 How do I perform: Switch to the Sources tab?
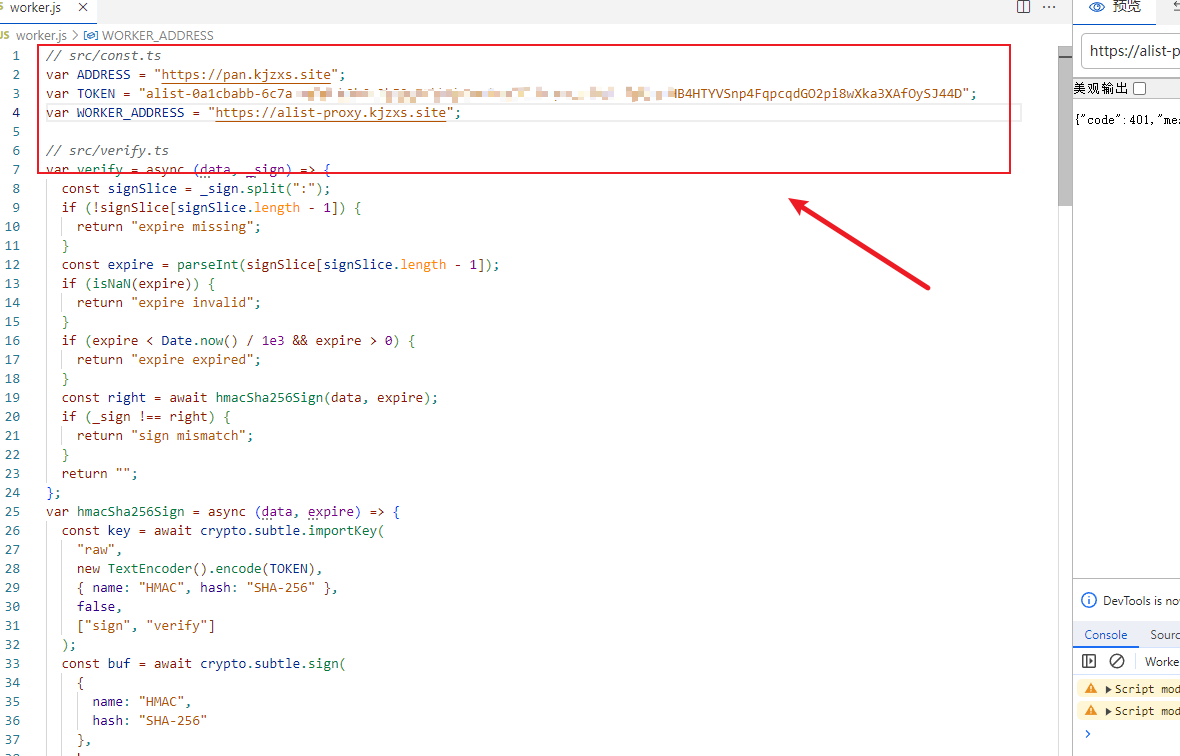tap(1164, 635)
